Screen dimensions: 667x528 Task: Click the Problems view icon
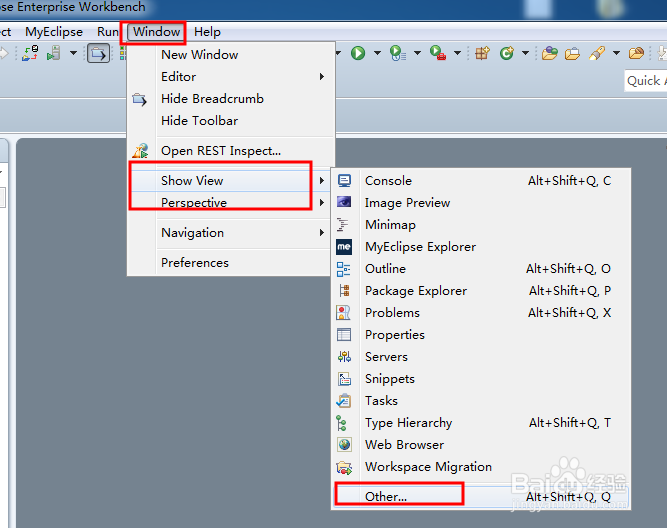tap(343, 313)
